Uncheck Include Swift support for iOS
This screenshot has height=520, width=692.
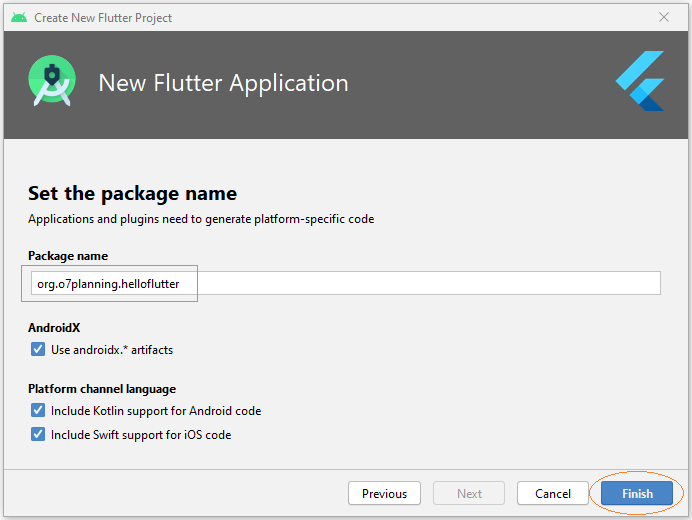point(38,434)
